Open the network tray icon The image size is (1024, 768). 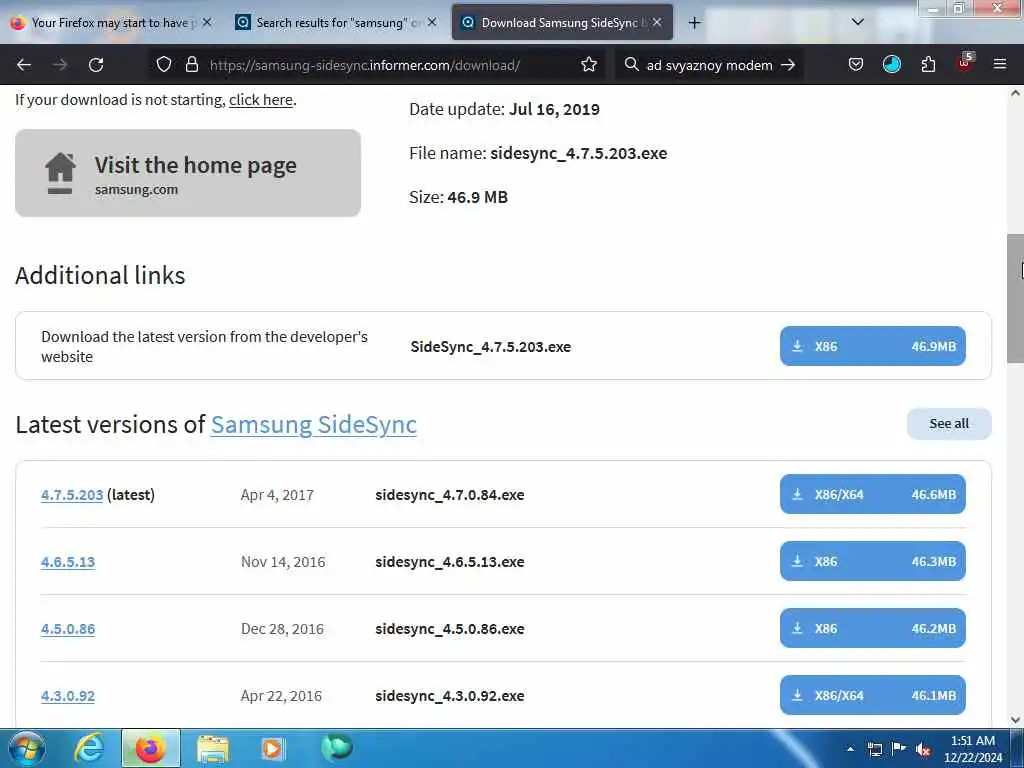pos(874,749)
